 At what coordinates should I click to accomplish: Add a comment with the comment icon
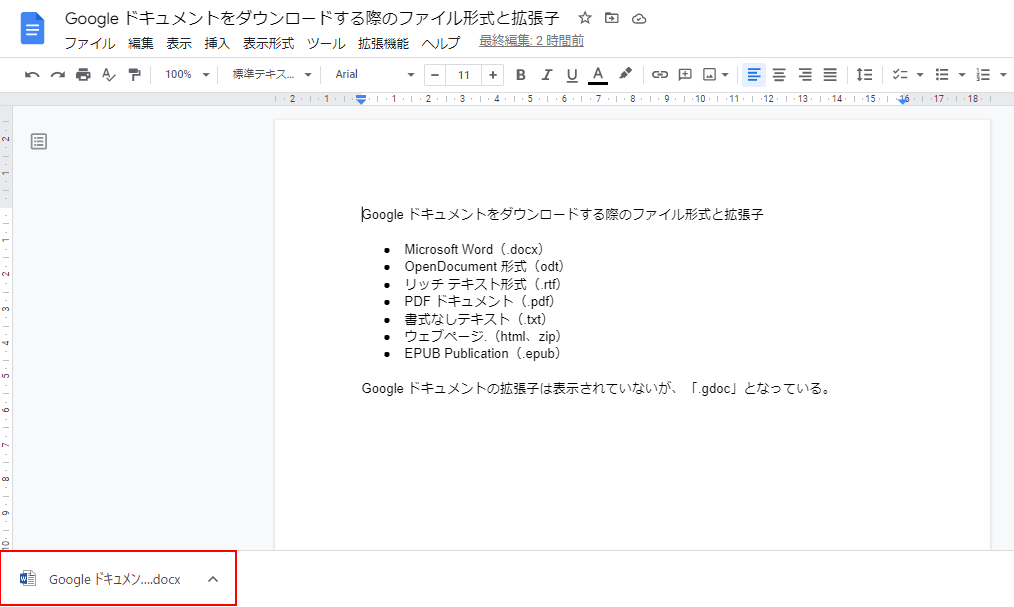click(x=683, y=74)
